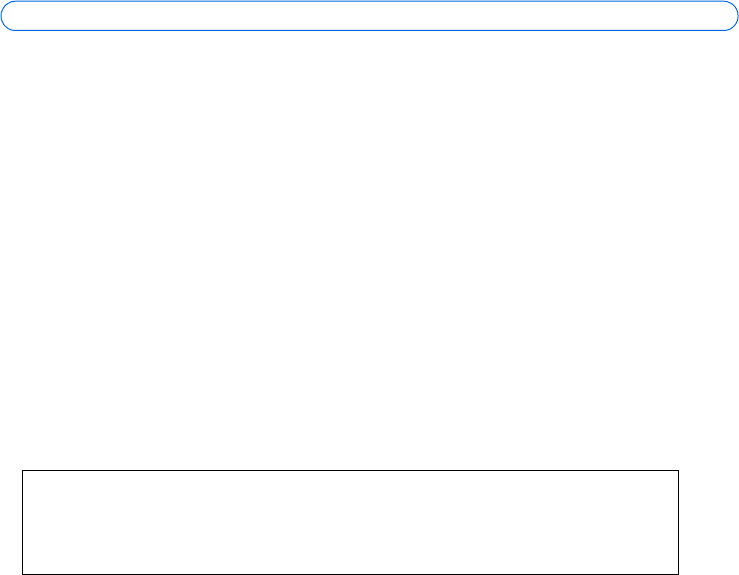The height and width of the screenshot is (575, 739).
Task: Click the top-left corner of the bordered box
Action: (x=23, y=471)
